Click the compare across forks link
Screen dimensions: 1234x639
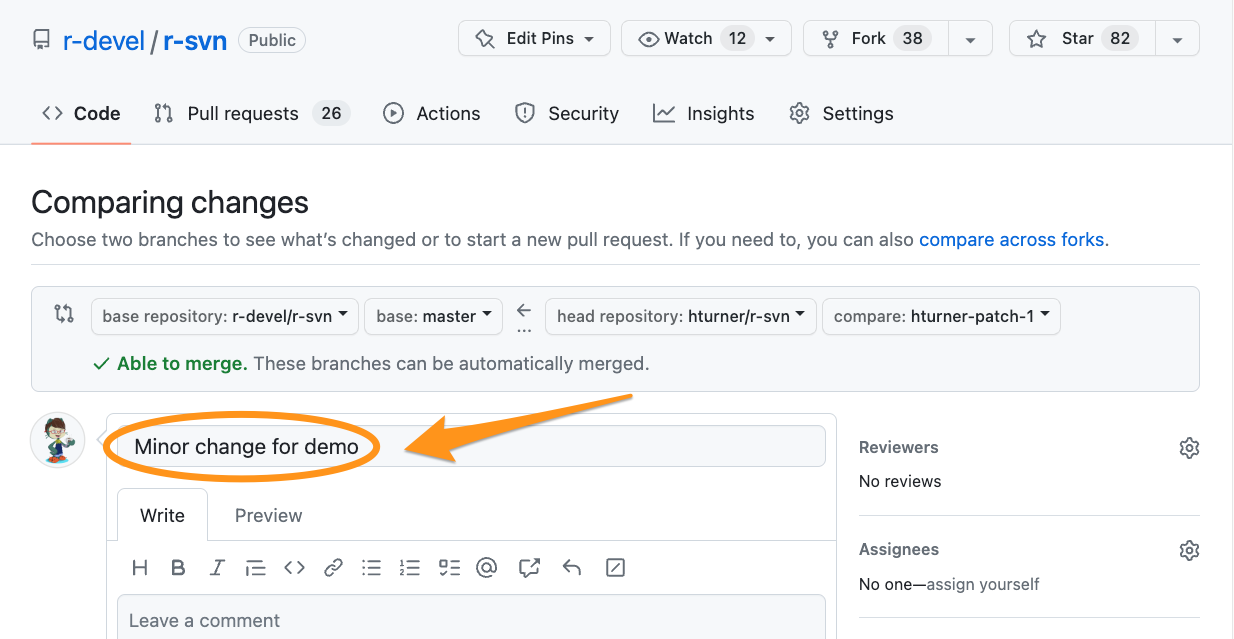click(1011, 240)
